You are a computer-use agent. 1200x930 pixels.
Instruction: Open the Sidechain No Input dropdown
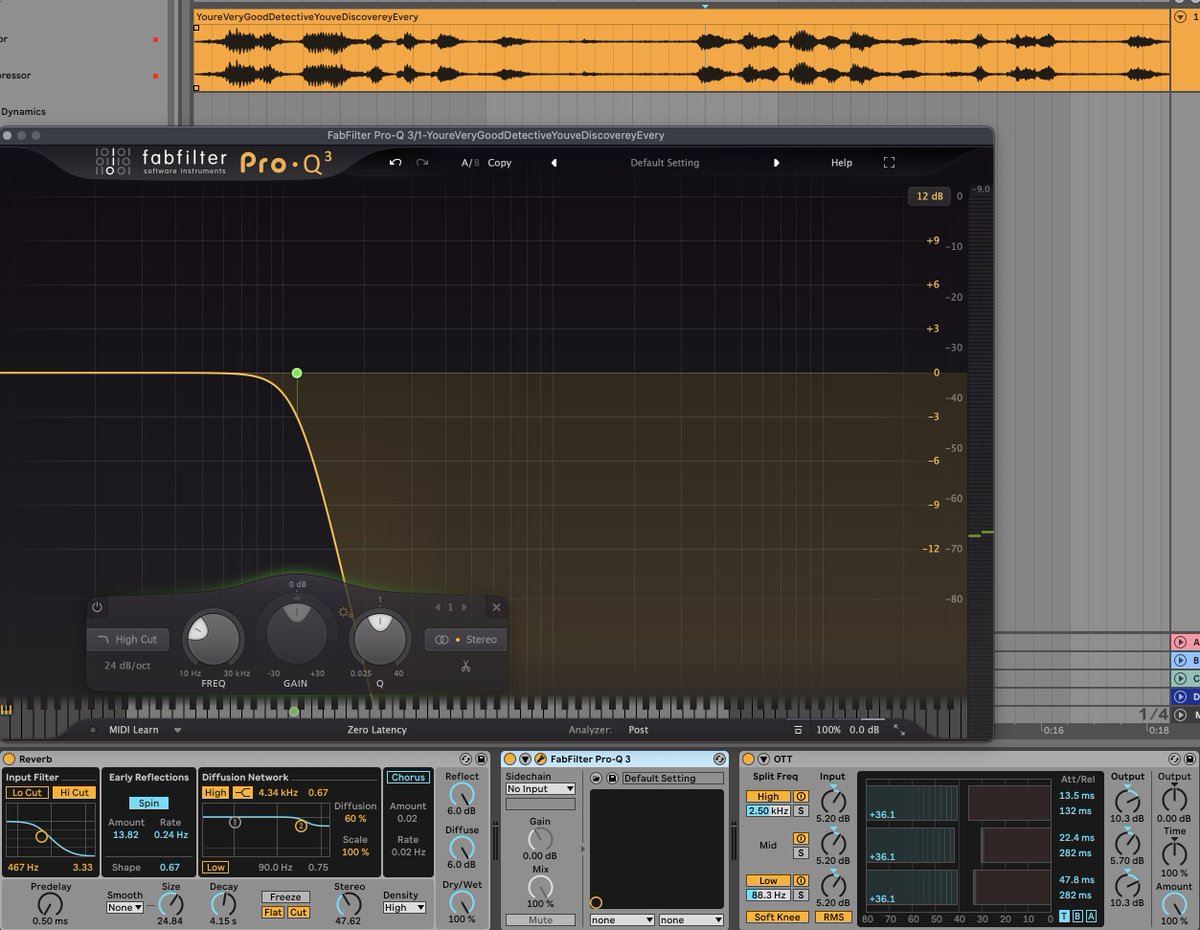coord(541,789)
